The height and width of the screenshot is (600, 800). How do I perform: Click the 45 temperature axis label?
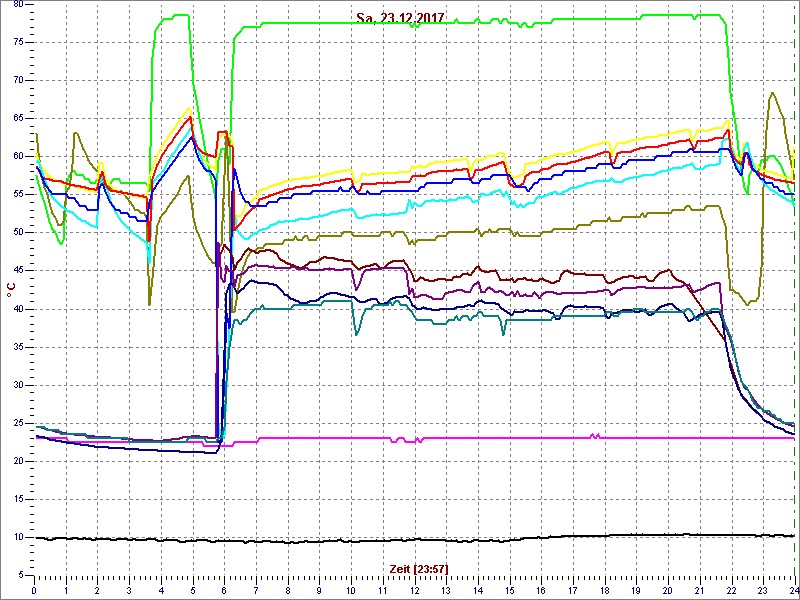(18, 271)
